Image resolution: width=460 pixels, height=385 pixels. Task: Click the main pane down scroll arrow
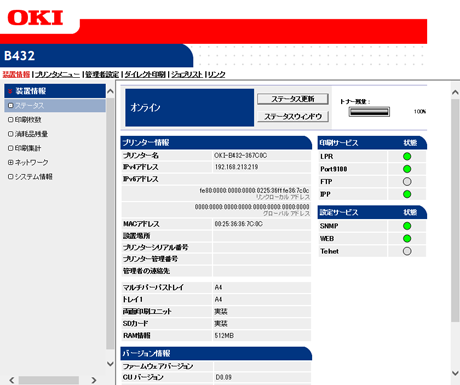point(455,373)
